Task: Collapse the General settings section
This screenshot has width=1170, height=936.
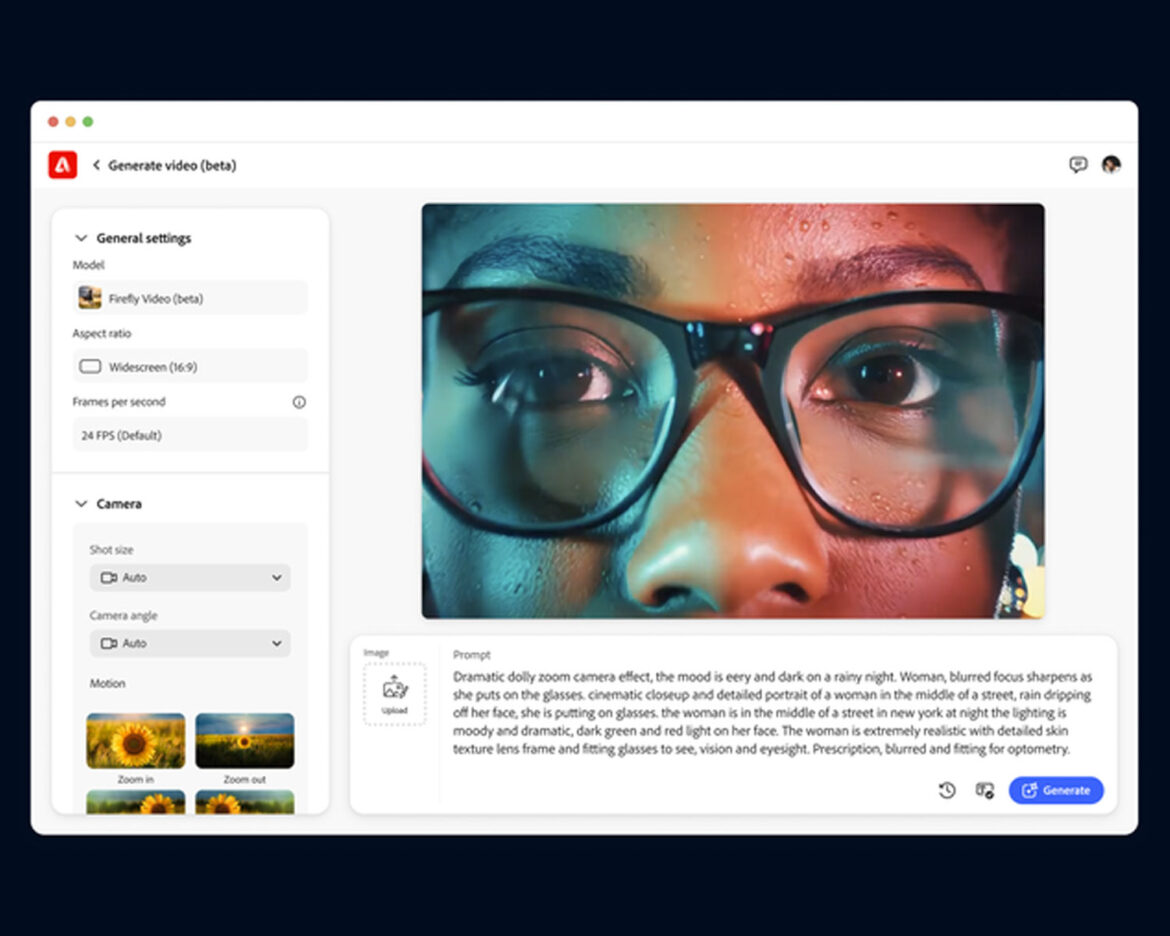Action: click(81, 238)
